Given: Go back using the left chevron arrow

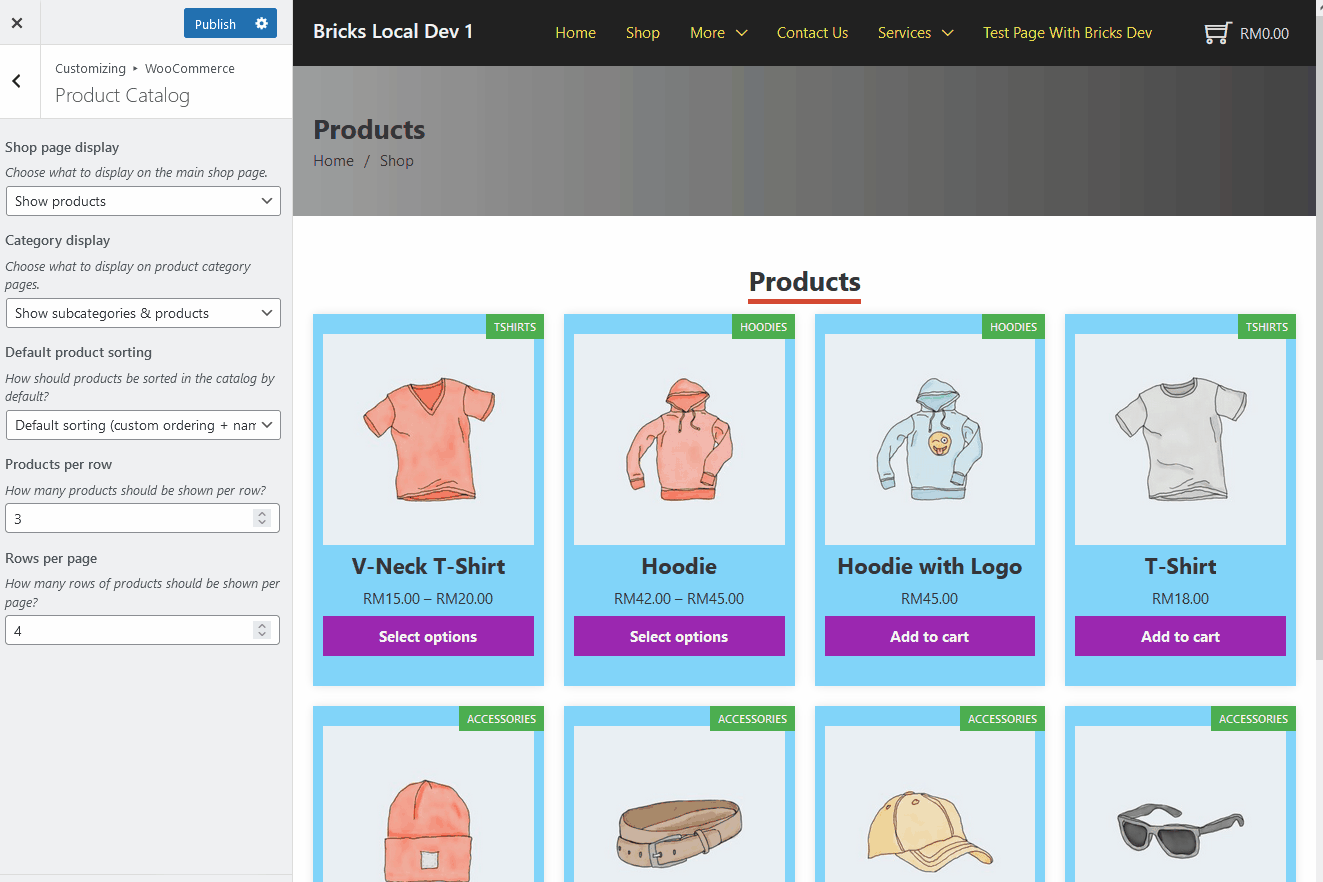Looking at the screenshot, I should coord(17,81).
